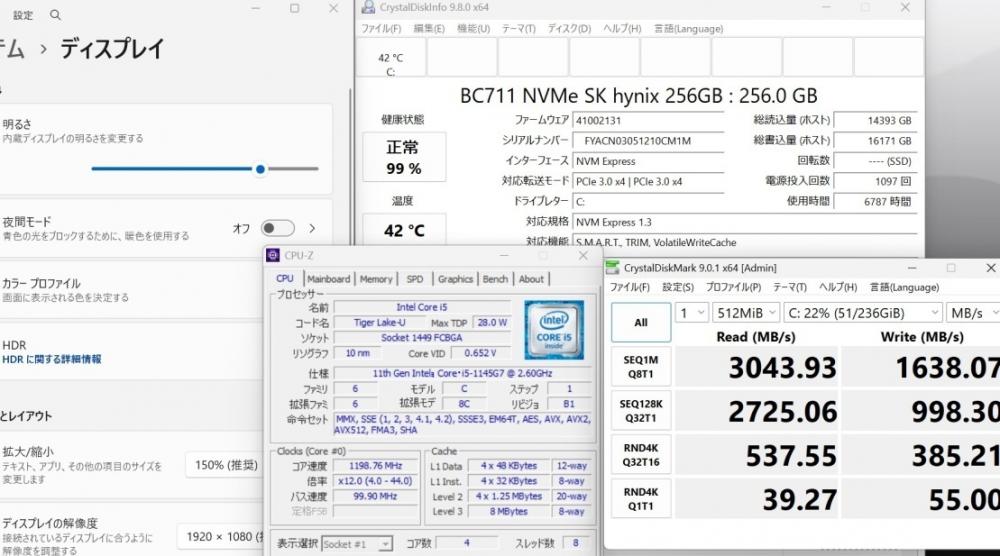
Task: Close the CPU-Z window
Action: 583,255
